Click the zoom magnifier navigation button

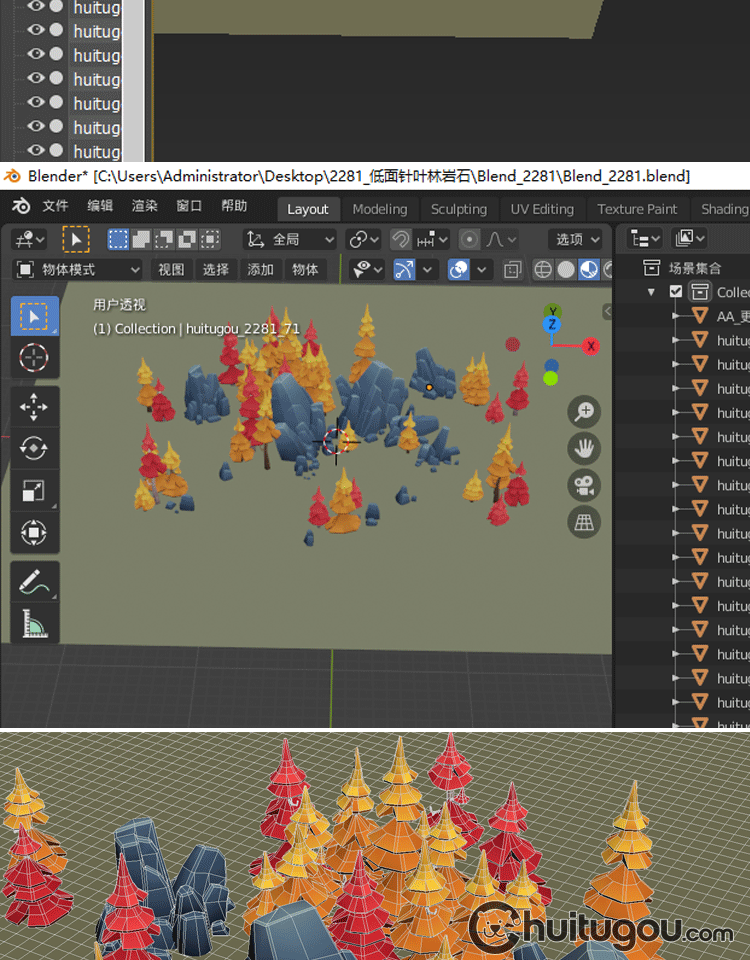coord(584,412)
